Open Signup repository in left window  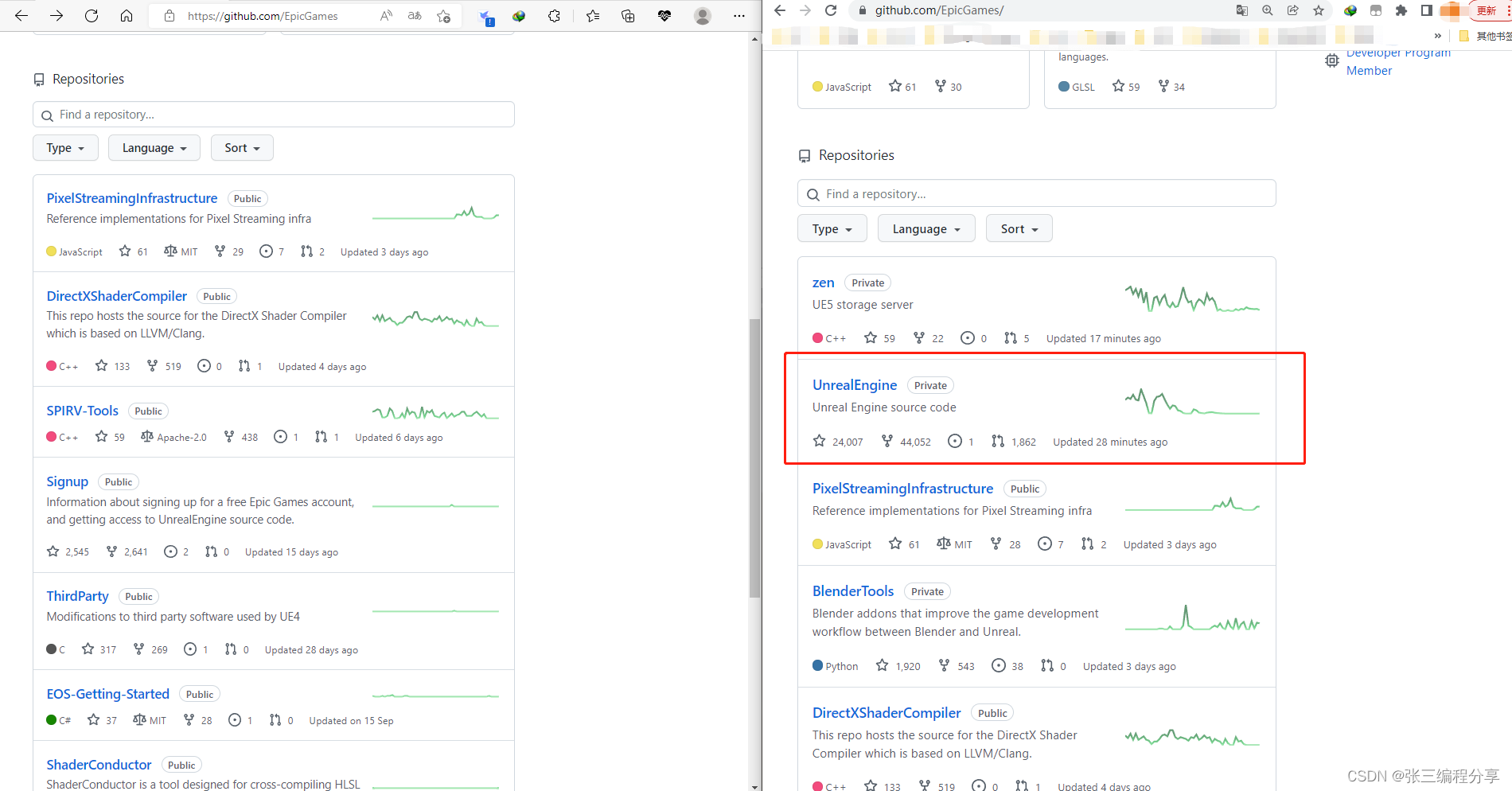coord(67,481)
